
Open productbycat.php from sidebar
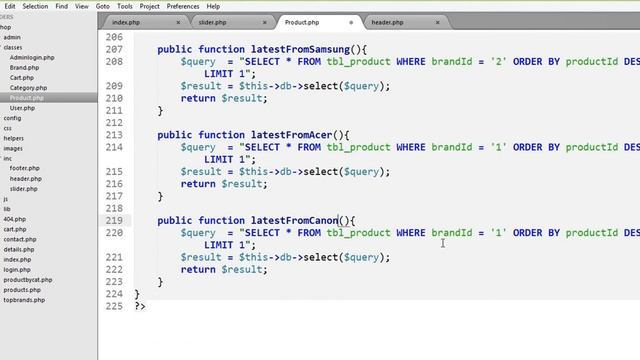(x=28, y=280)
